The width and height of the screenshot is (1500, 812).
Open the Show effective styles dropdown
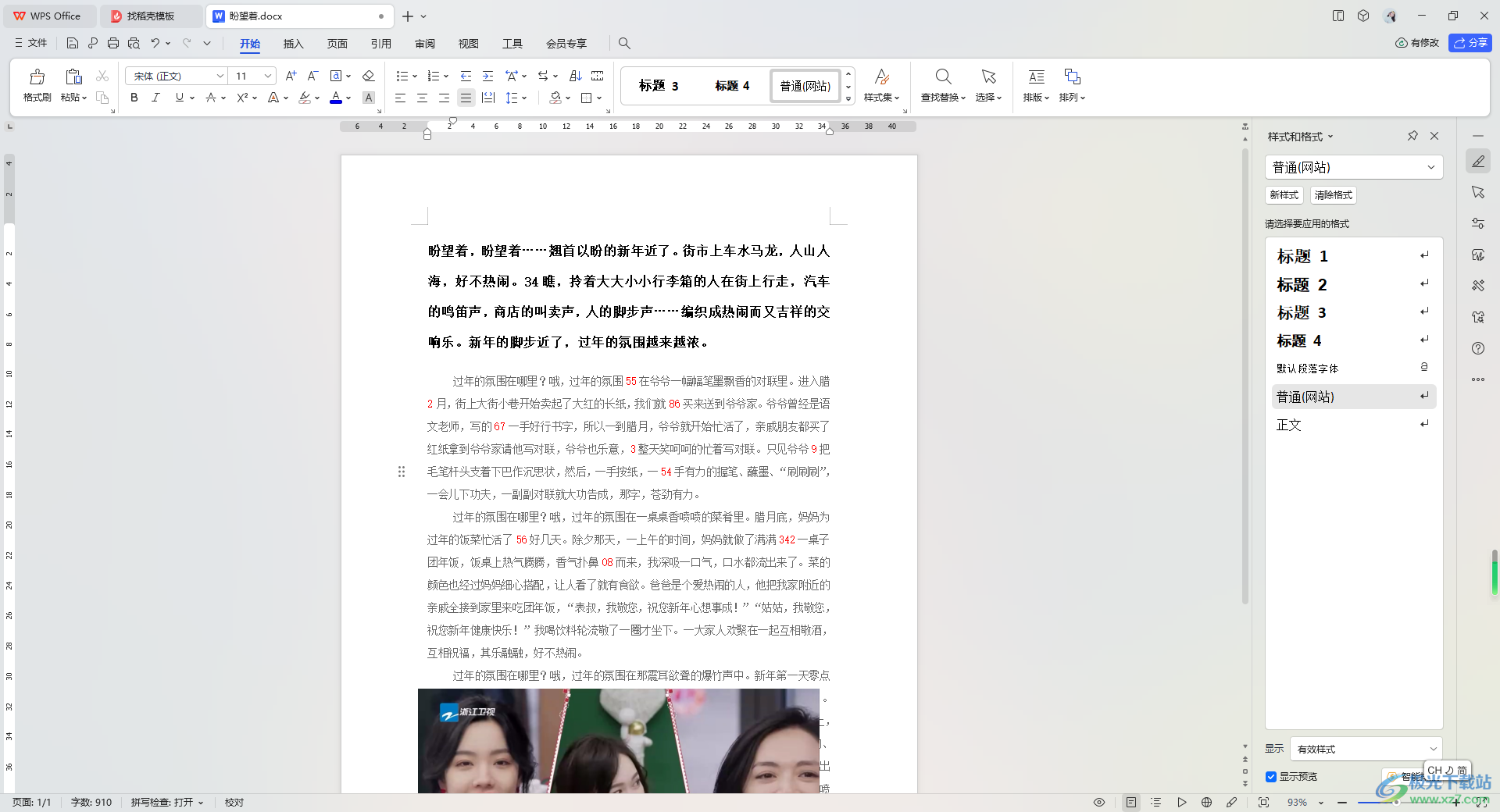coord(1366,749)
